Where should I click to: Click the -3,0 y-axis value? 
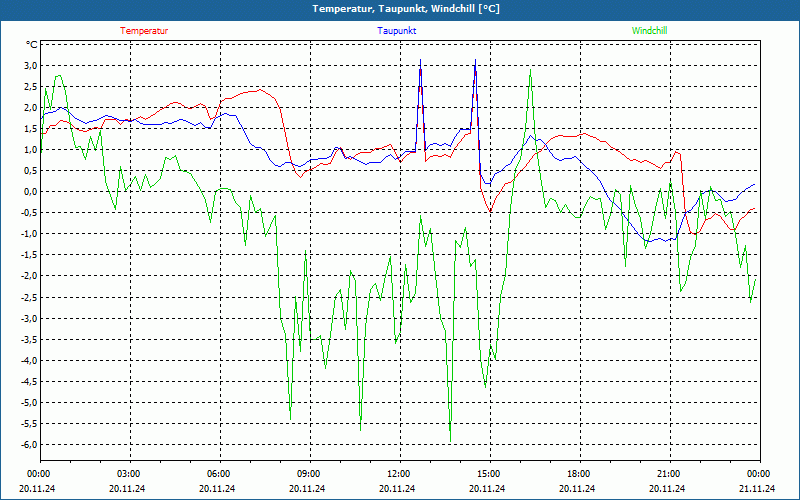(29, 318)
